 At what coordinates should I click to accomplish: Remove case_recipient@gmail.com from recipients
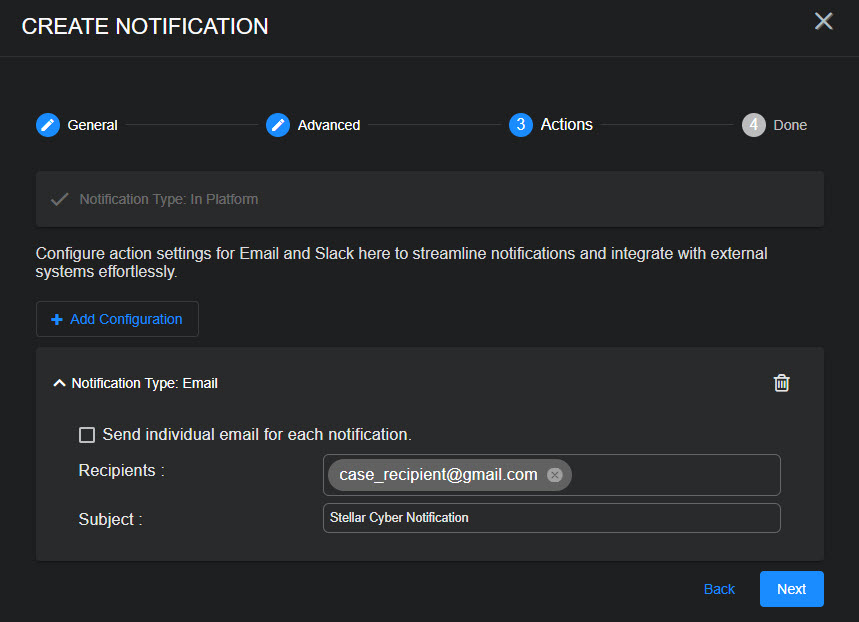555,475
